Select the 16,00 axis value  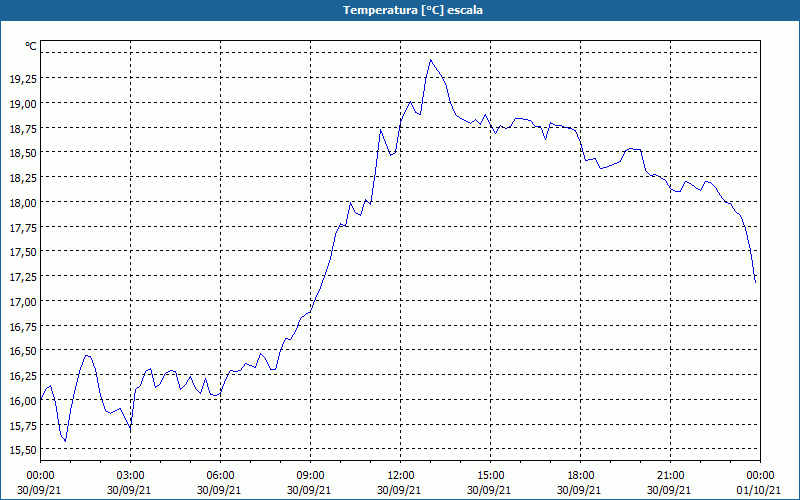tap(23, 401)
